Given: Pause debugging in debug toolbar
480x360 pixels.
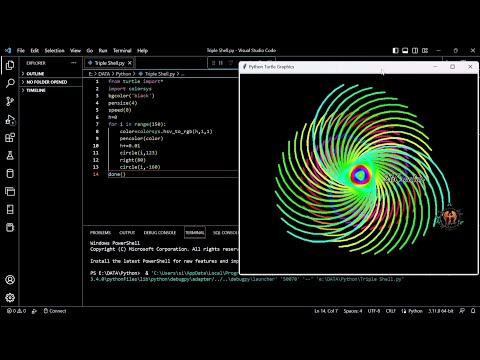Looking at the screenshot, I should coord(221,63).
